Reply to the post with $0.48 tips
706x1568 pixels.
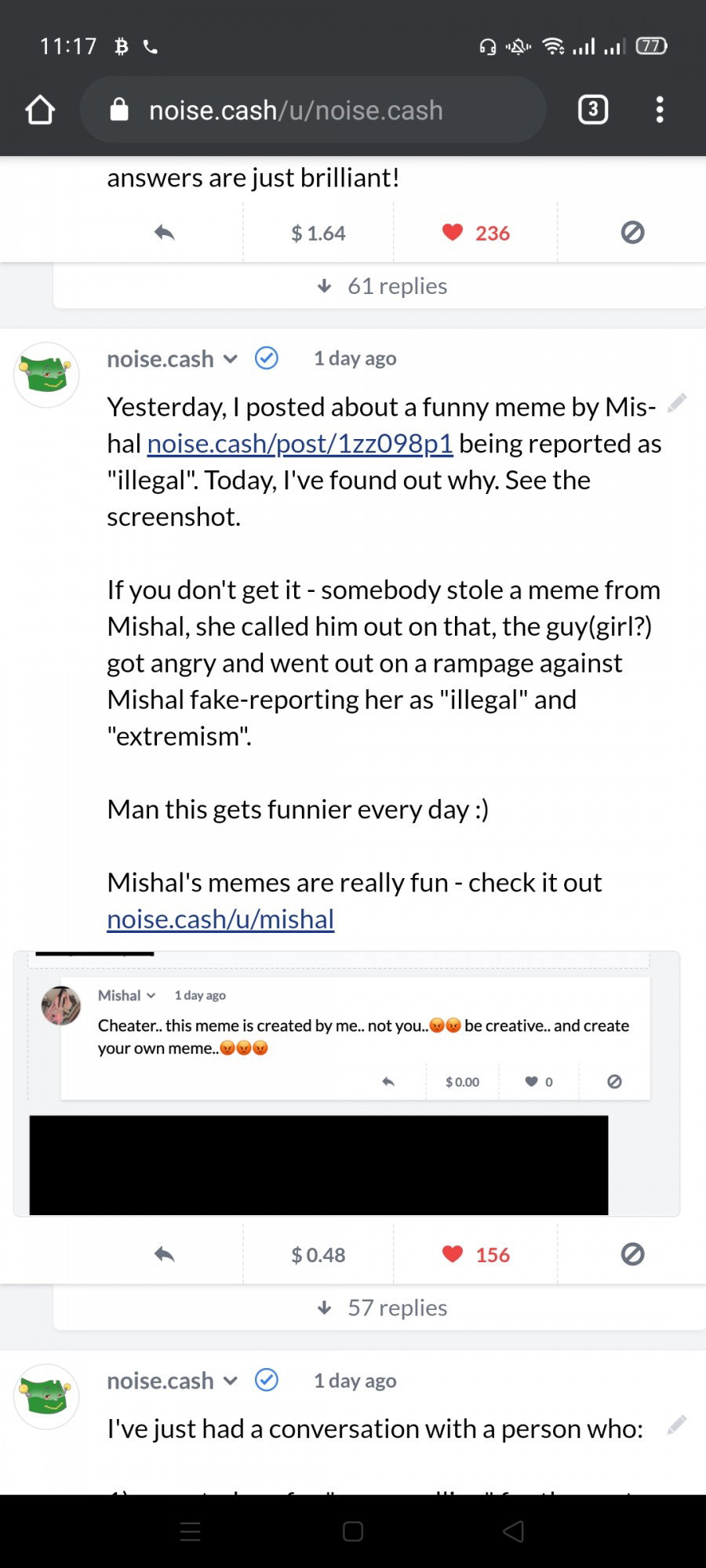pos(164,1254)
